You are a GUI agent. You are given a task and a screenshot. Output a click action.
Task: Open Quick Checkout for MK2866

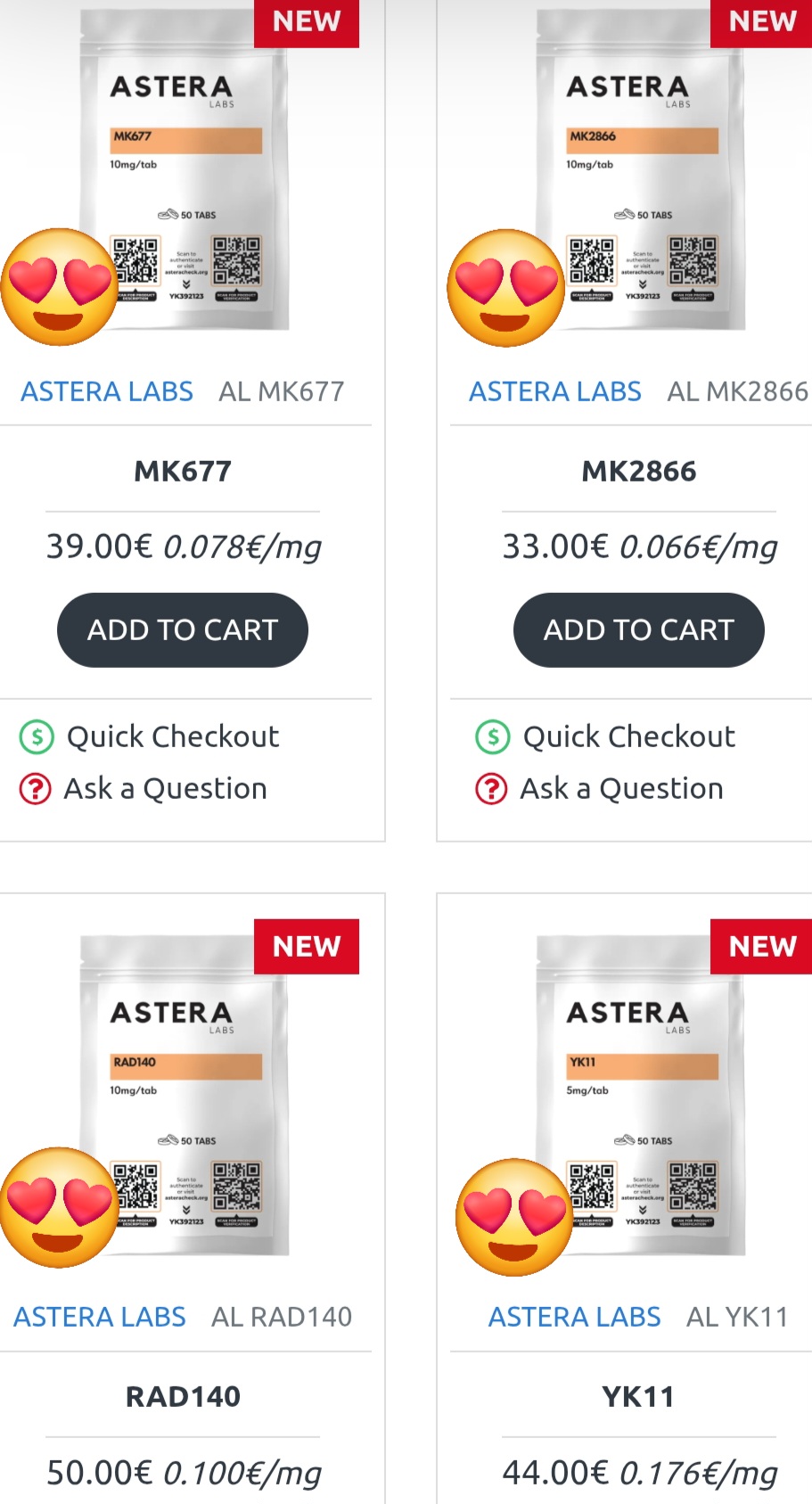click(x=629, y=736)
